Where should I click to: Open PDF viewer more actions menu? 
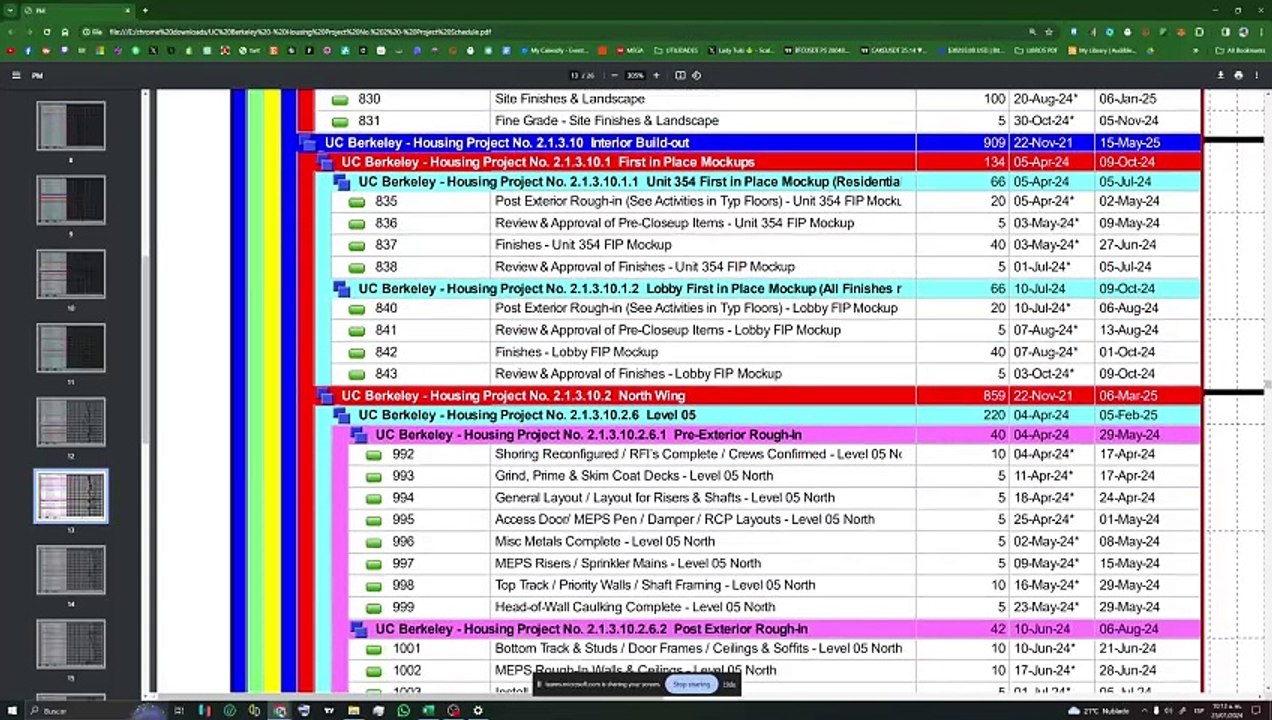coord(1256,75)
